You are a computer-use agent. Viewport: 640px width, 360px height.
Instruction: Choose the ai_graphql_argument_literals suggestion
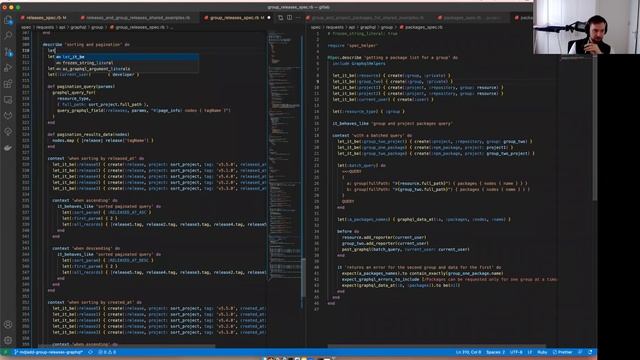[127, 69]
